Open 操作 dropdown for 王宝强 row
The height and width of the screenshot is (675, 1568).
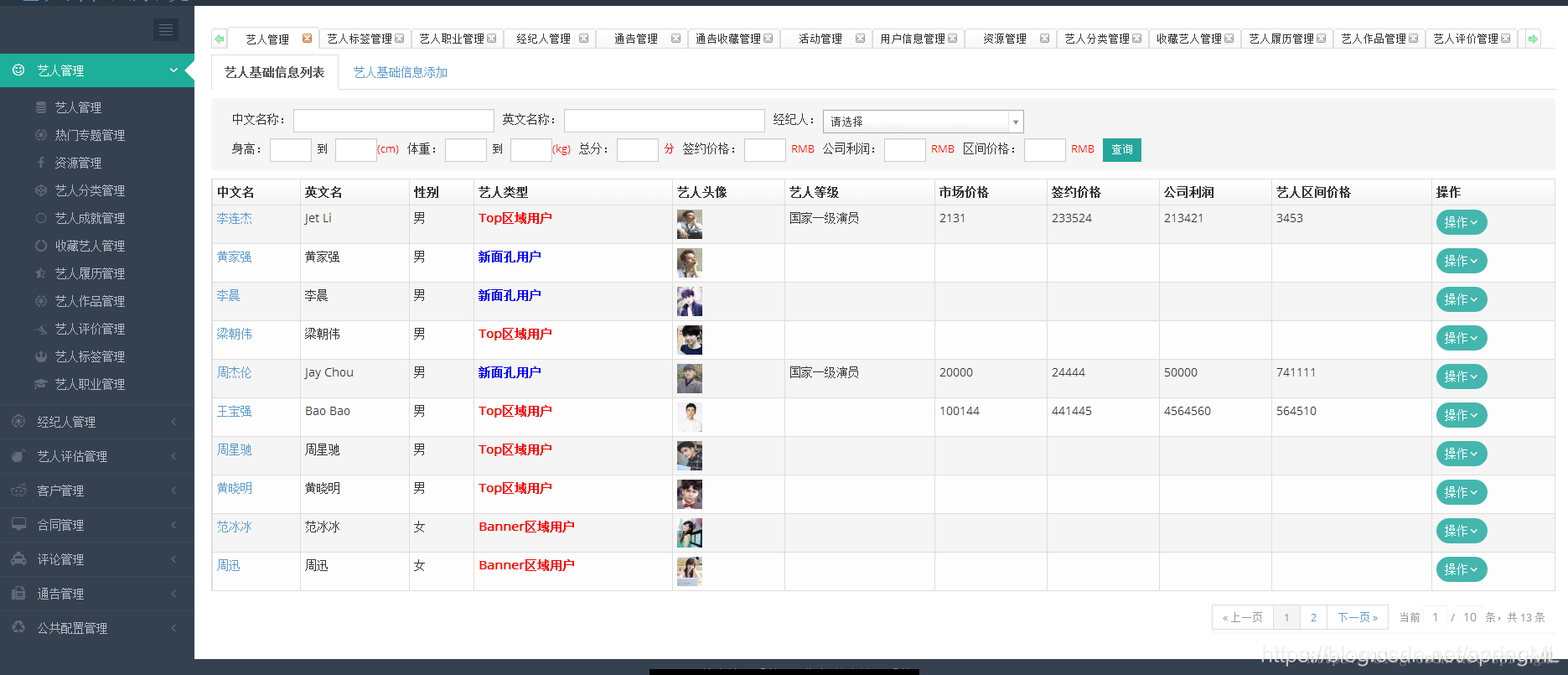coord(1462,415)
